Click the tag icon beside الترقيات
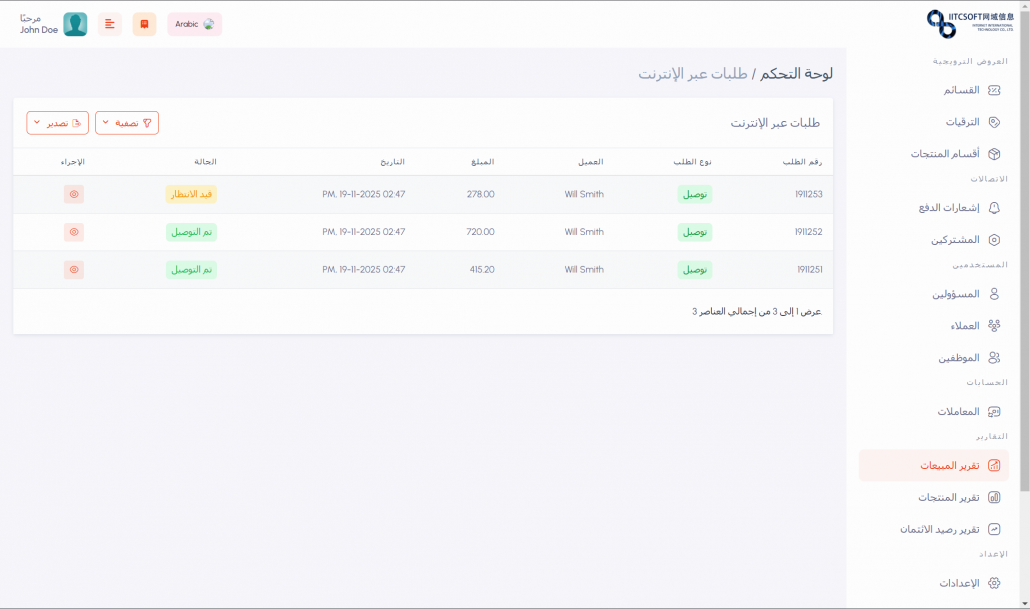The width and height of the screenshot is (1030, 609). point(994,122)
